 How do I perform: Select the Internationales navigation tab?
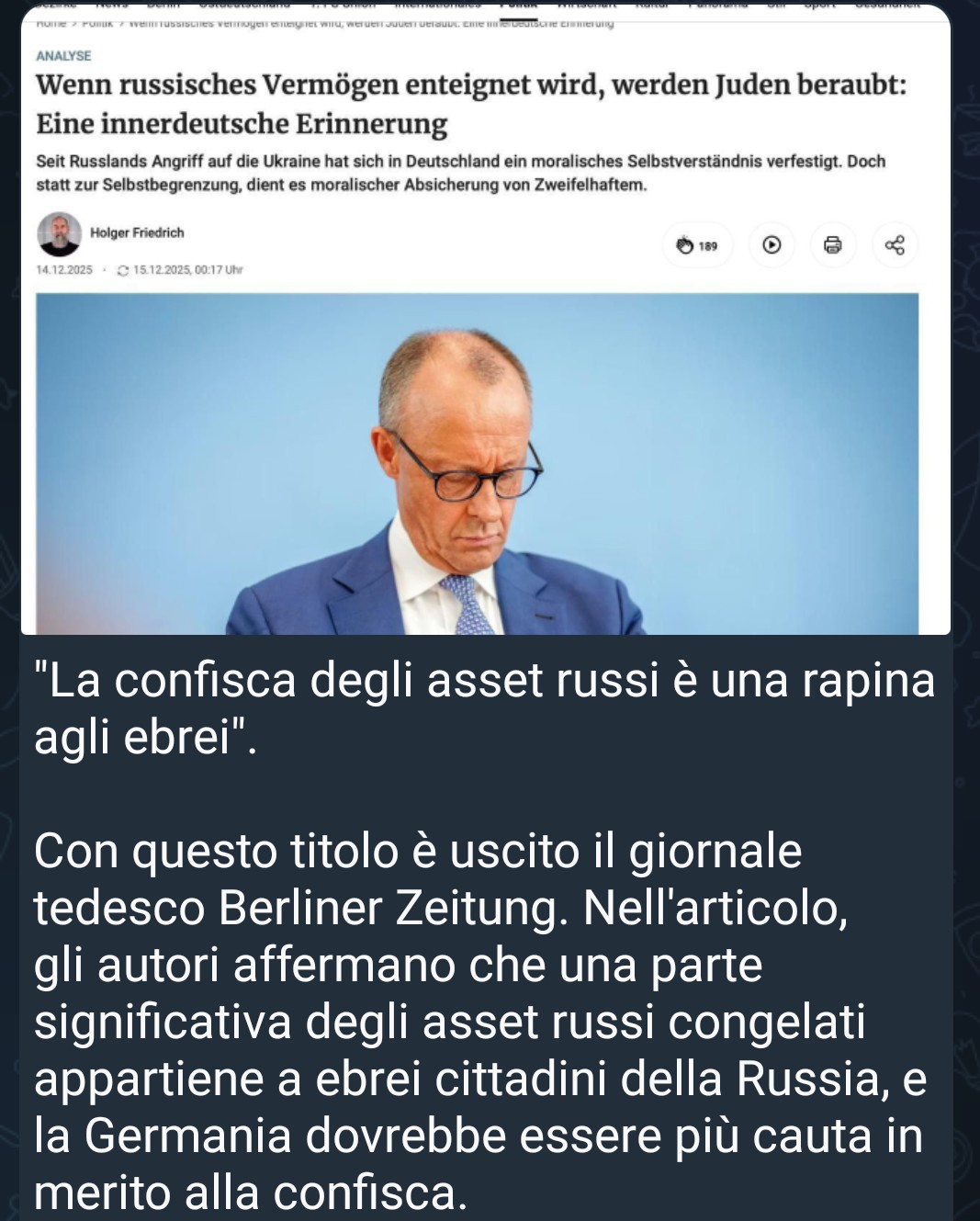(x=444, y=5)
